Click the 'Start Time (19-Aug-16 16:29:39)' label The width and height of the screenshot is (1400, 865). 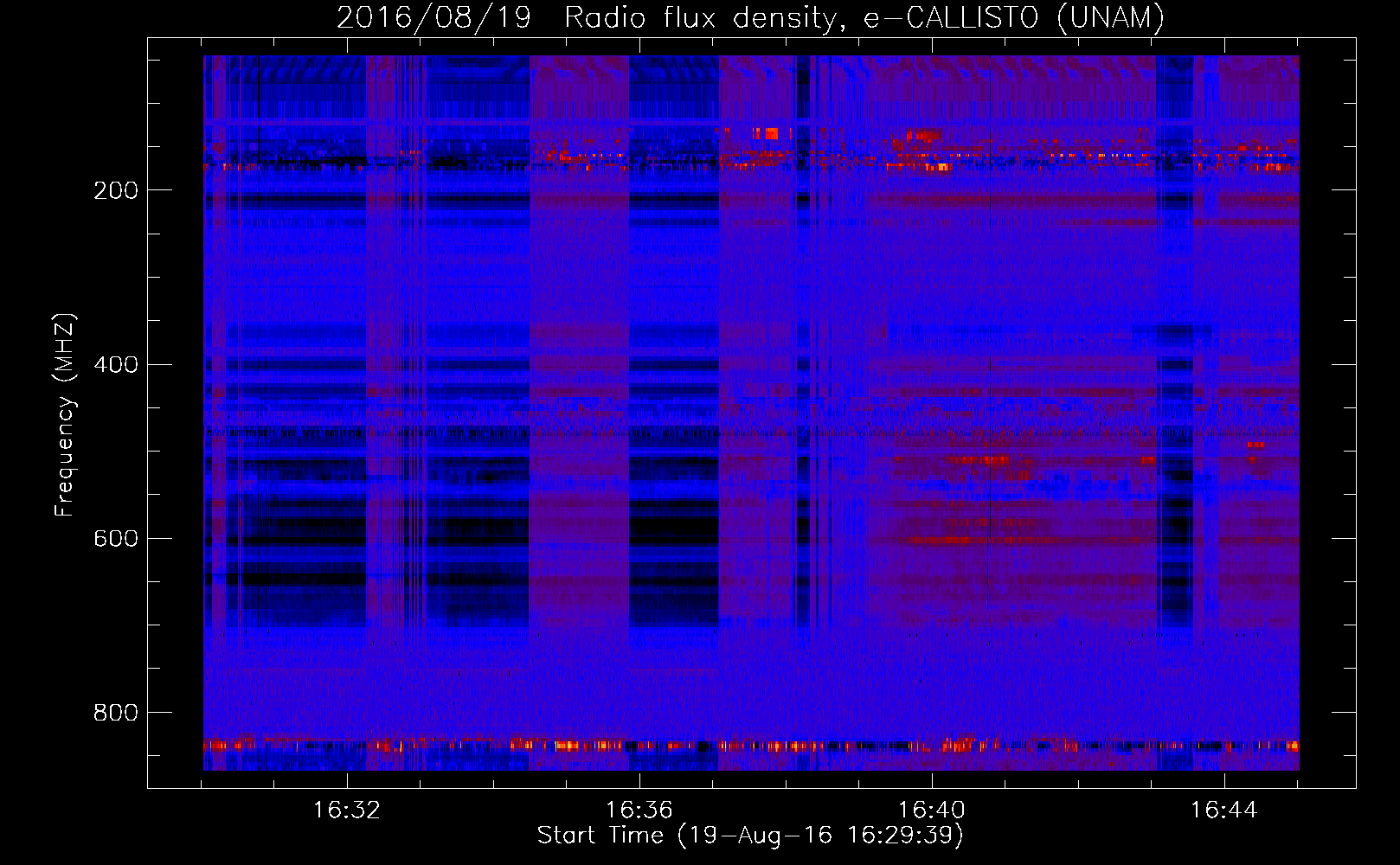pos(750,836)
